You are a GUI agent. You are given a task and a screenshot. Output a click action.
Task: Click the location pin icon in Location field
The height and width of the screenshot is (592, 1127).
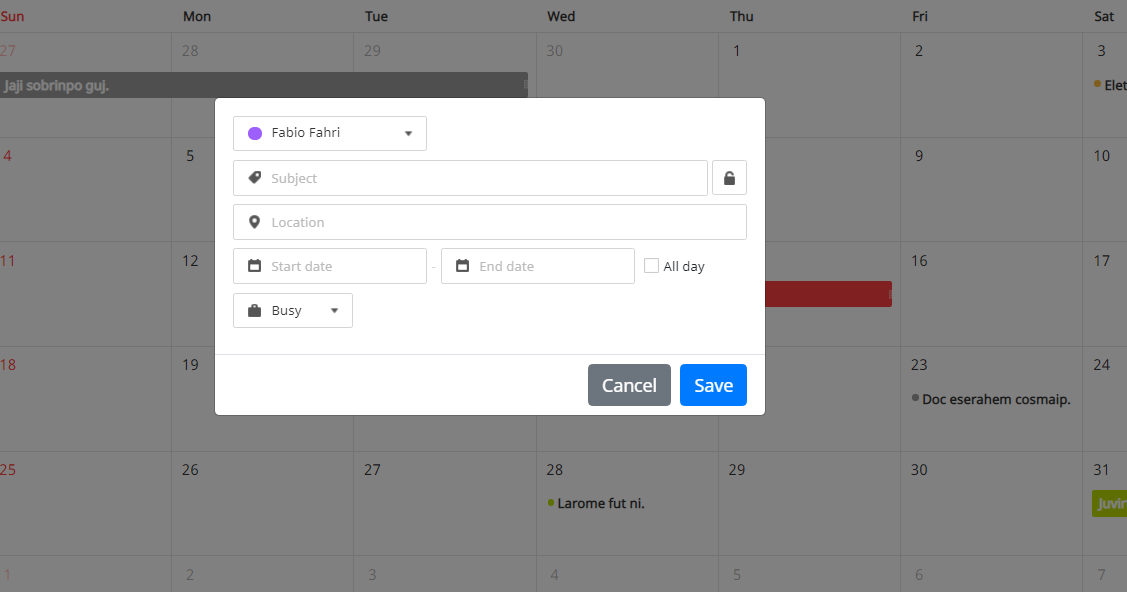254,221
